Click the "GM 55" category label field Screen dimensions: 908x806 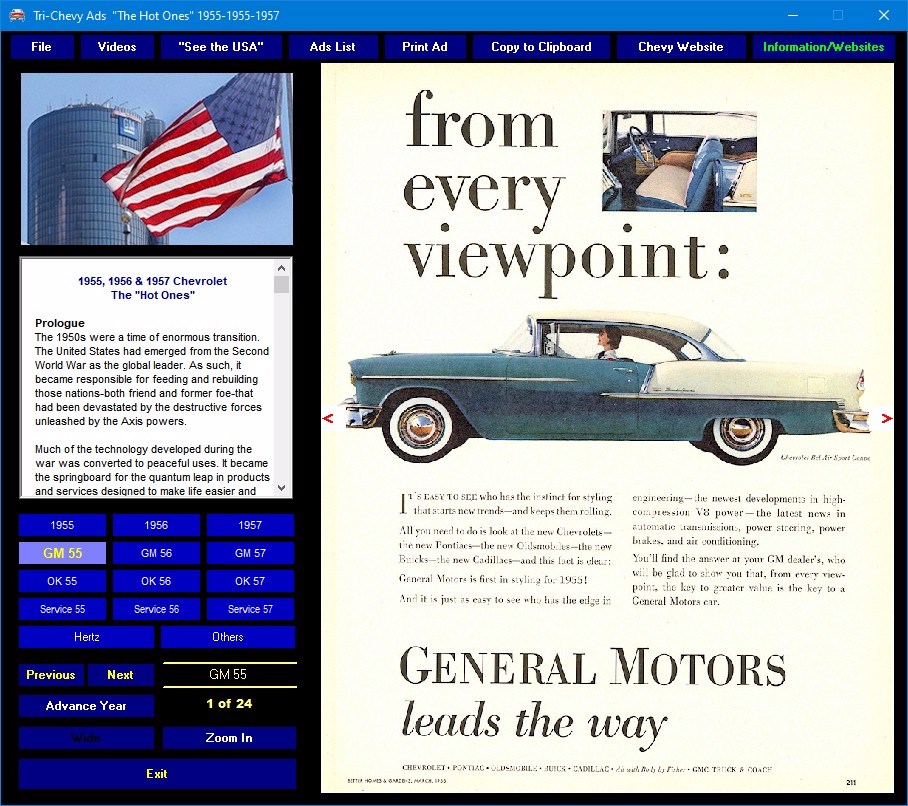coord(229,675)
